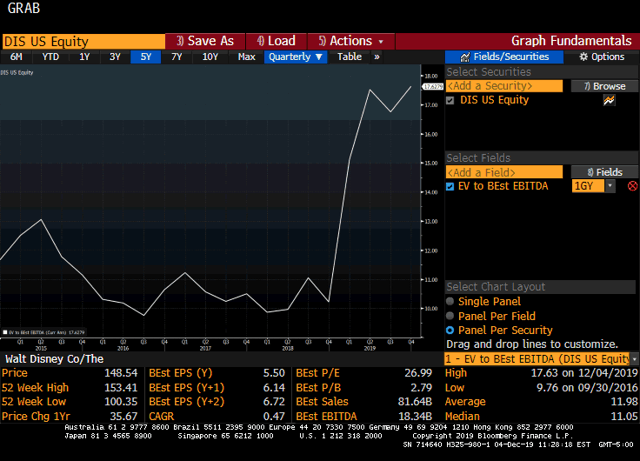Expand the 1GY period dropdown arrow
640x461 pixels.
(x=610, y=186)
